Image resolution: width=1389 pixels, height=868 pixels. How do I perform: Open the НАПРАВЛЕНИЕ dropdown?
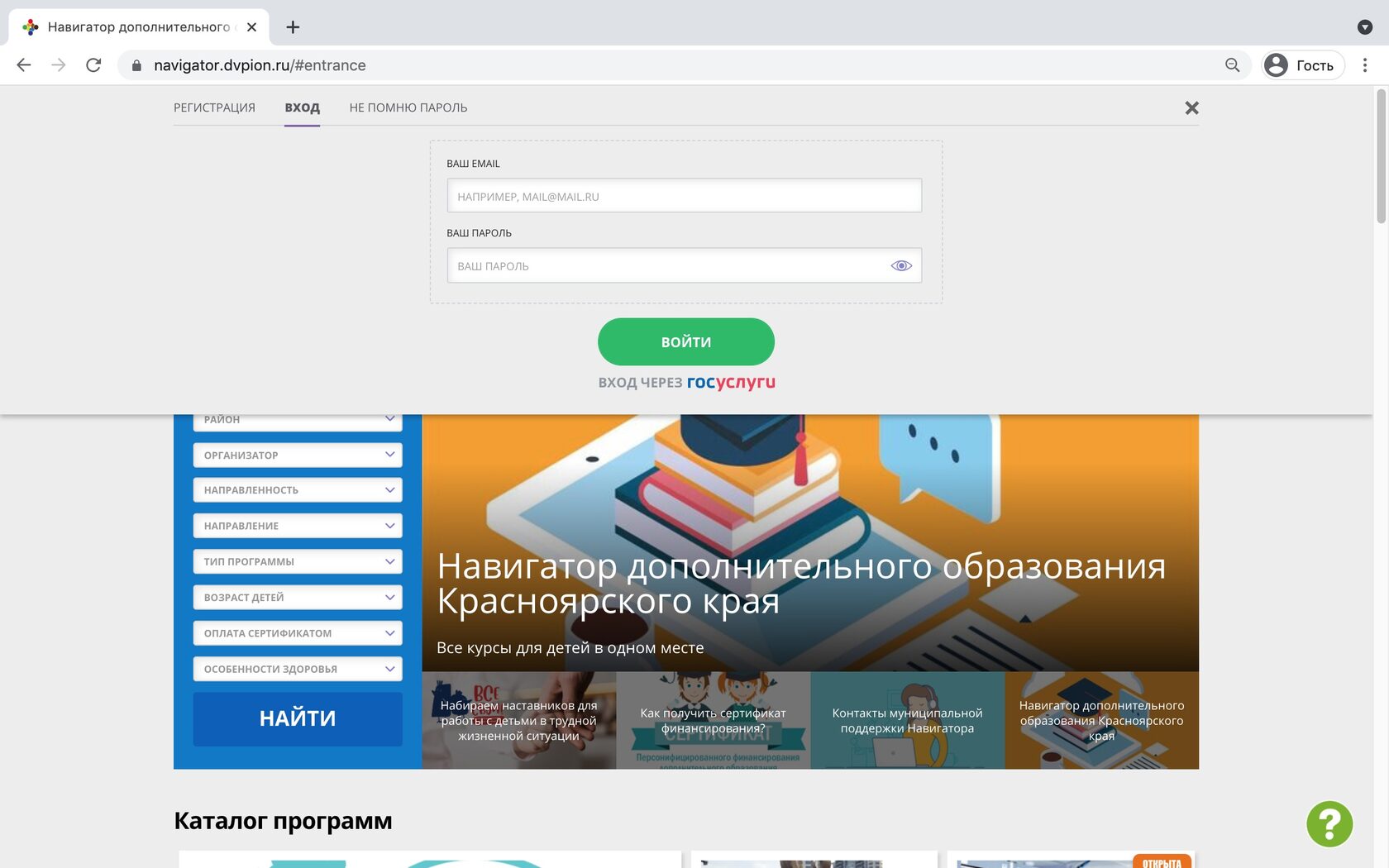coord(298,526)
